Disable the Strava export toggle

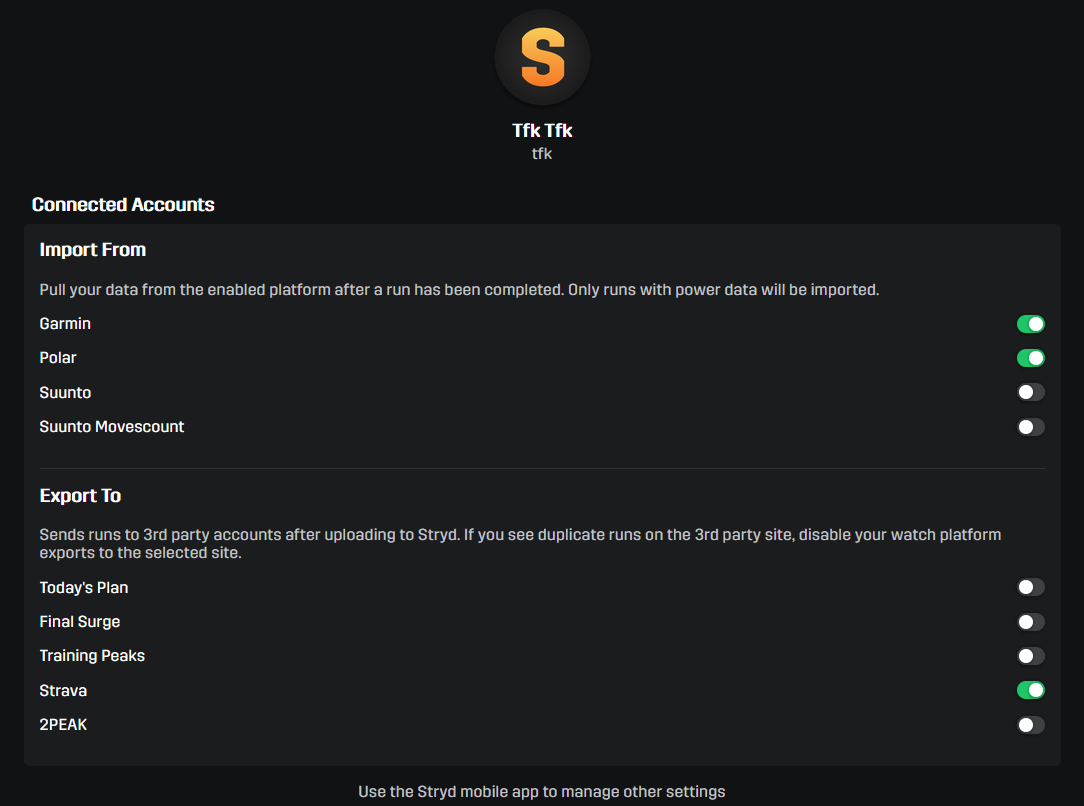point(1030,690)
